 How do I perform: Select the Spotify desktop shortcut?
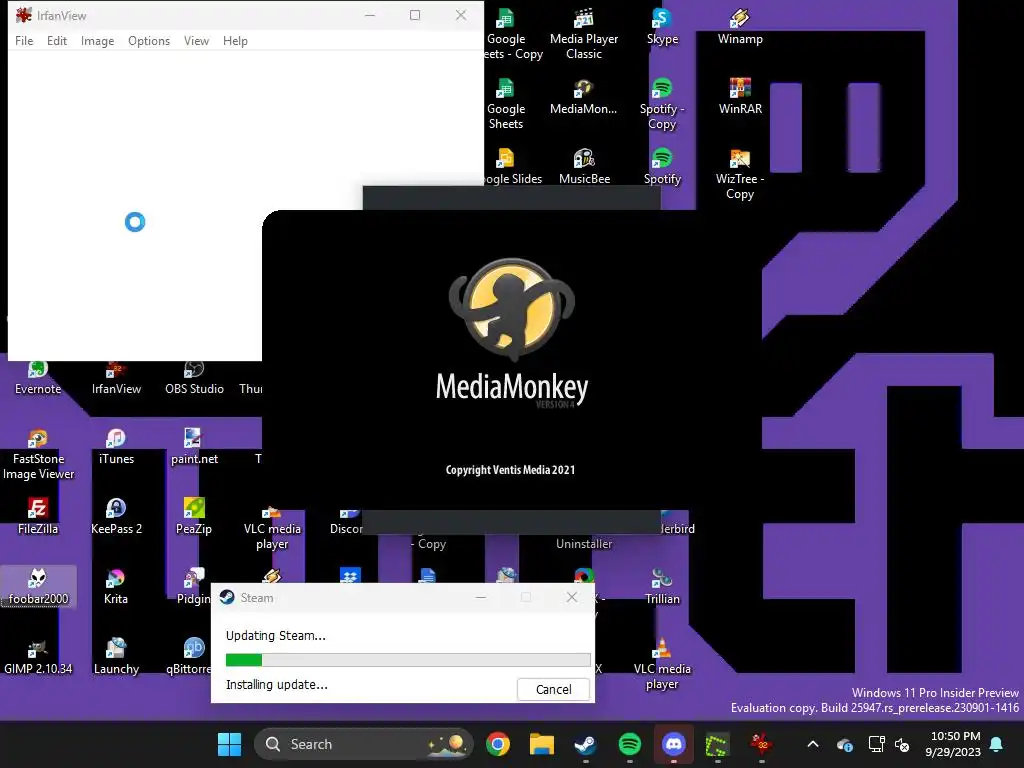pos(662,167)
